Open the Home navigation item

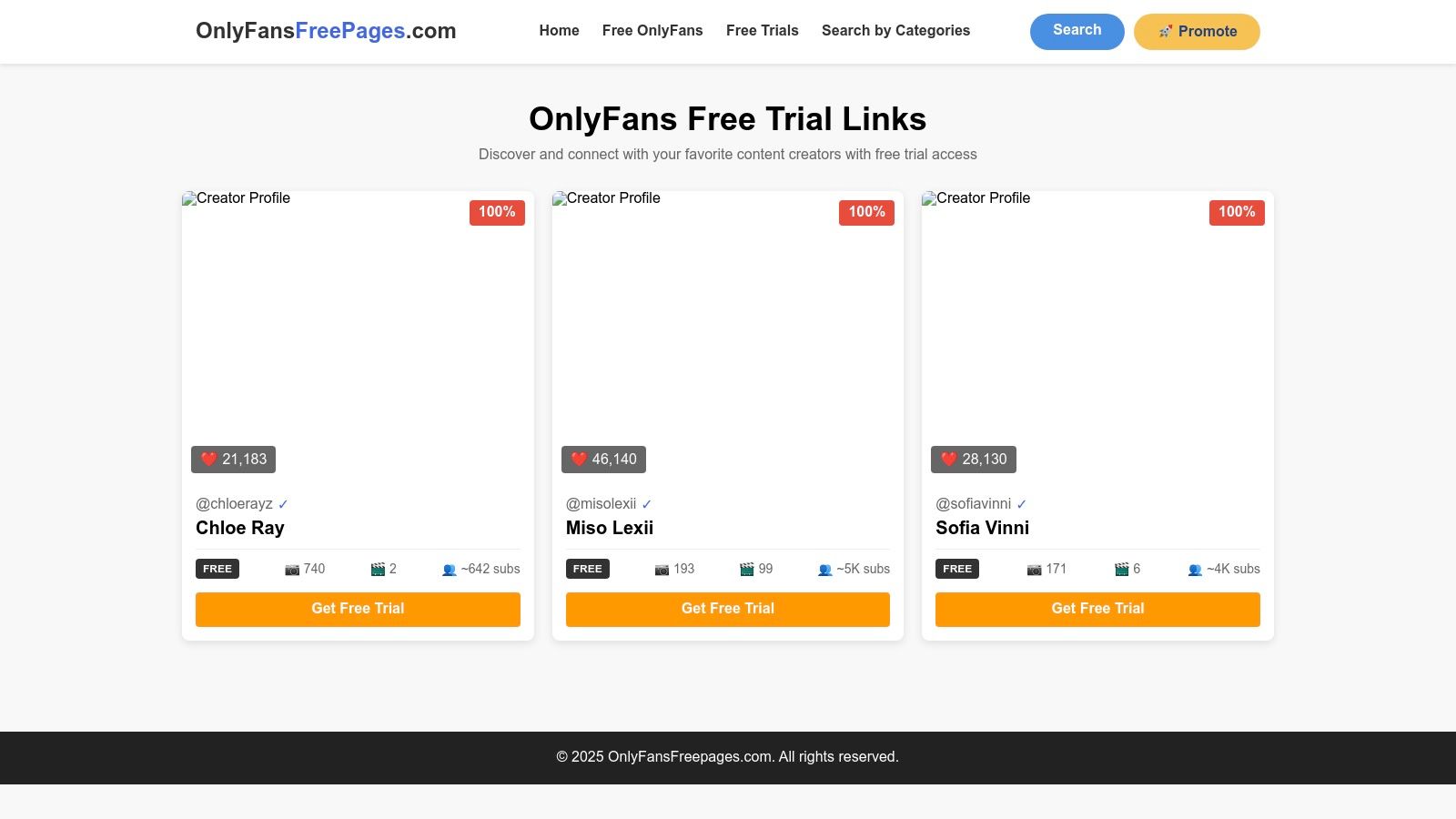[559, 30]
